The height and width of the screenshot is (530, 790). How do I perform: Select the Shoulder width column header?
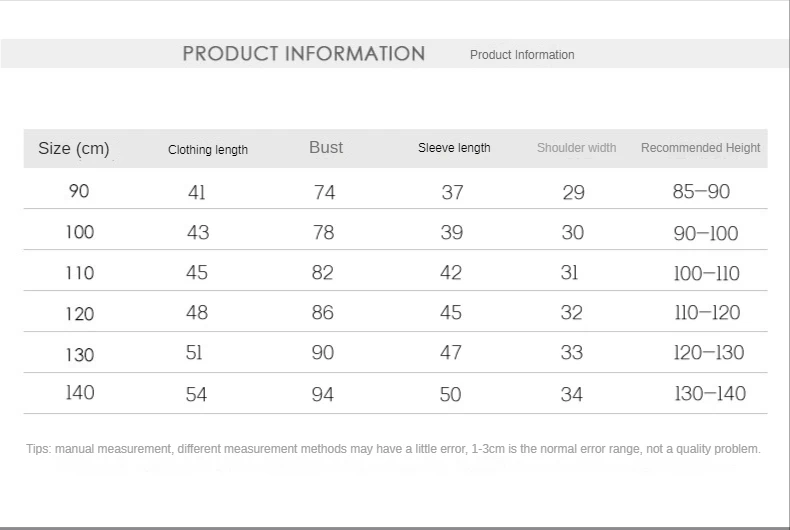[576, 148]
